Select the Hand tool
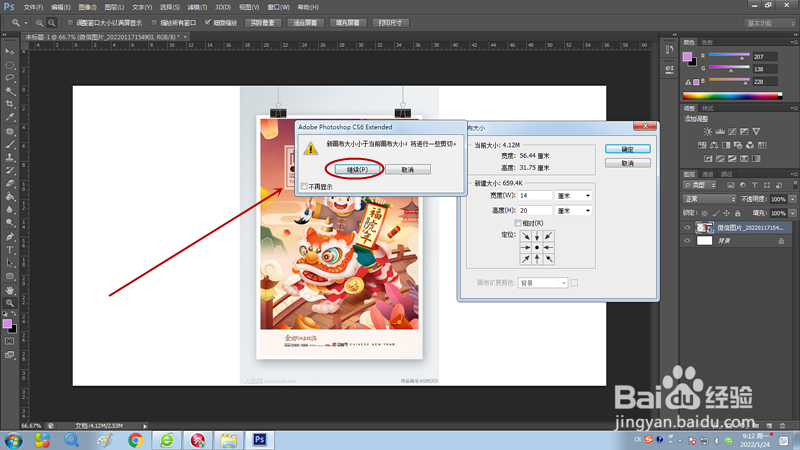This screenshot has height=450, width=800. click(x=10, y=290)
